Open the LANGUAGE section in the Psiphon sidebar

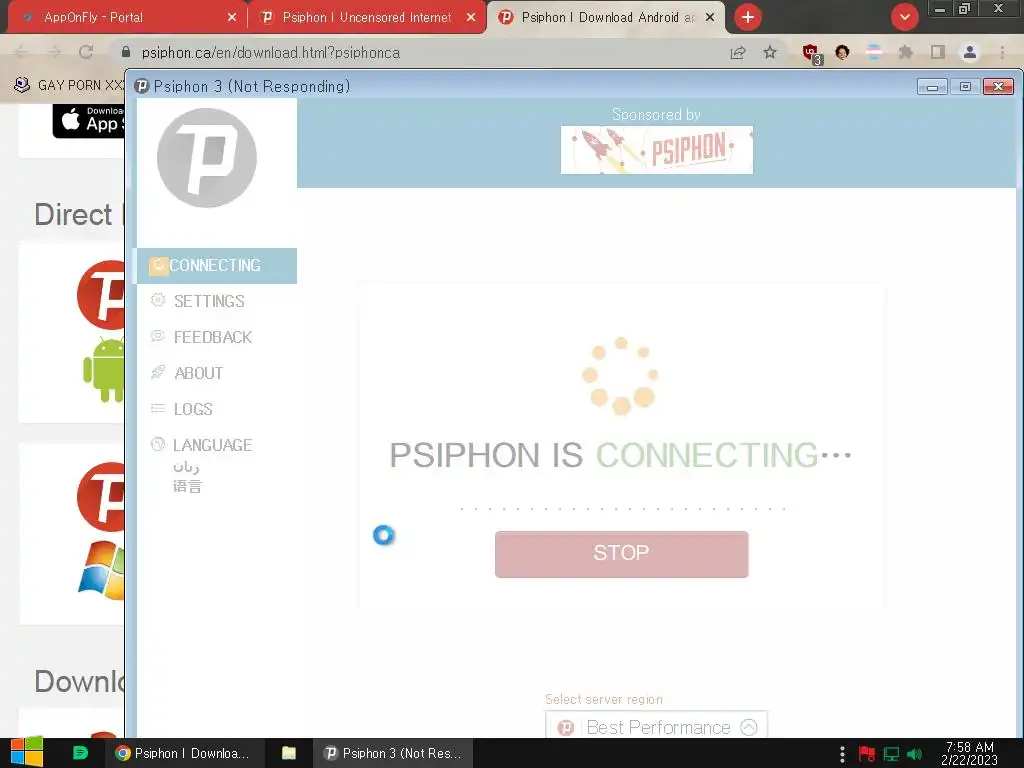pos(212,445)
